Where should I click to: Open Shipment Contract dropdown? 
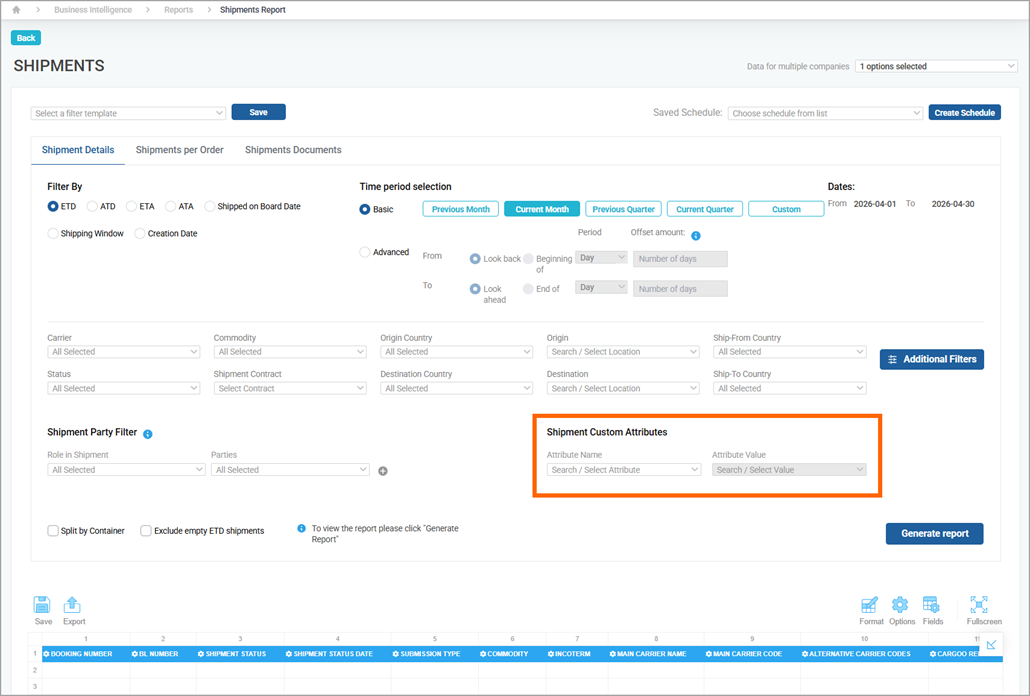tap(290, 389)
